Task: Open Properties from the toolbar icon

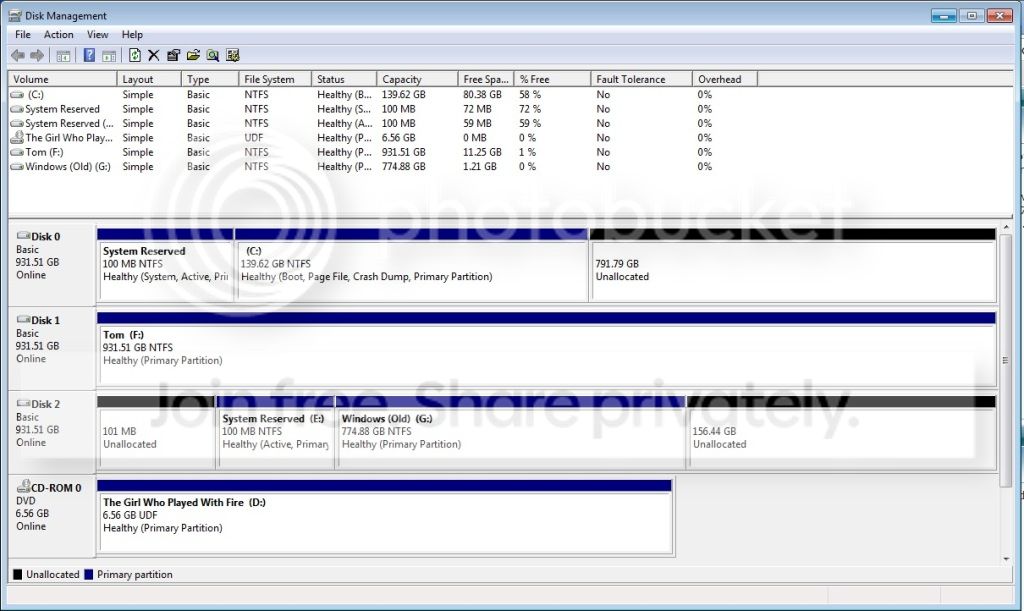Action: (x=173, y=55)
